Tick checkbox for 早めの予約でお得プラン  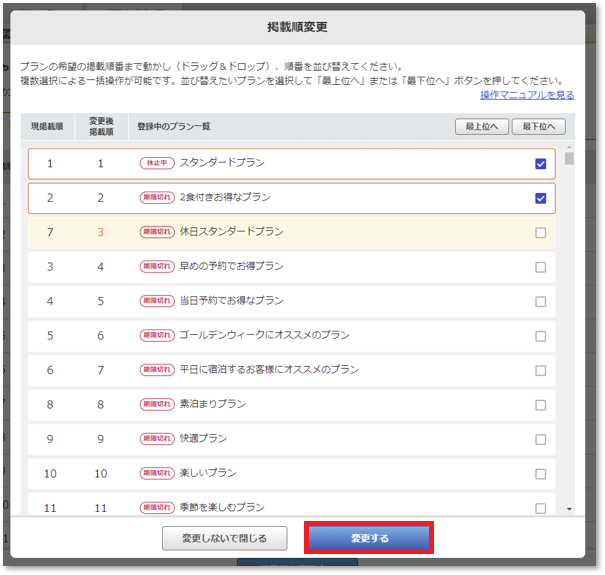[541, 267]
